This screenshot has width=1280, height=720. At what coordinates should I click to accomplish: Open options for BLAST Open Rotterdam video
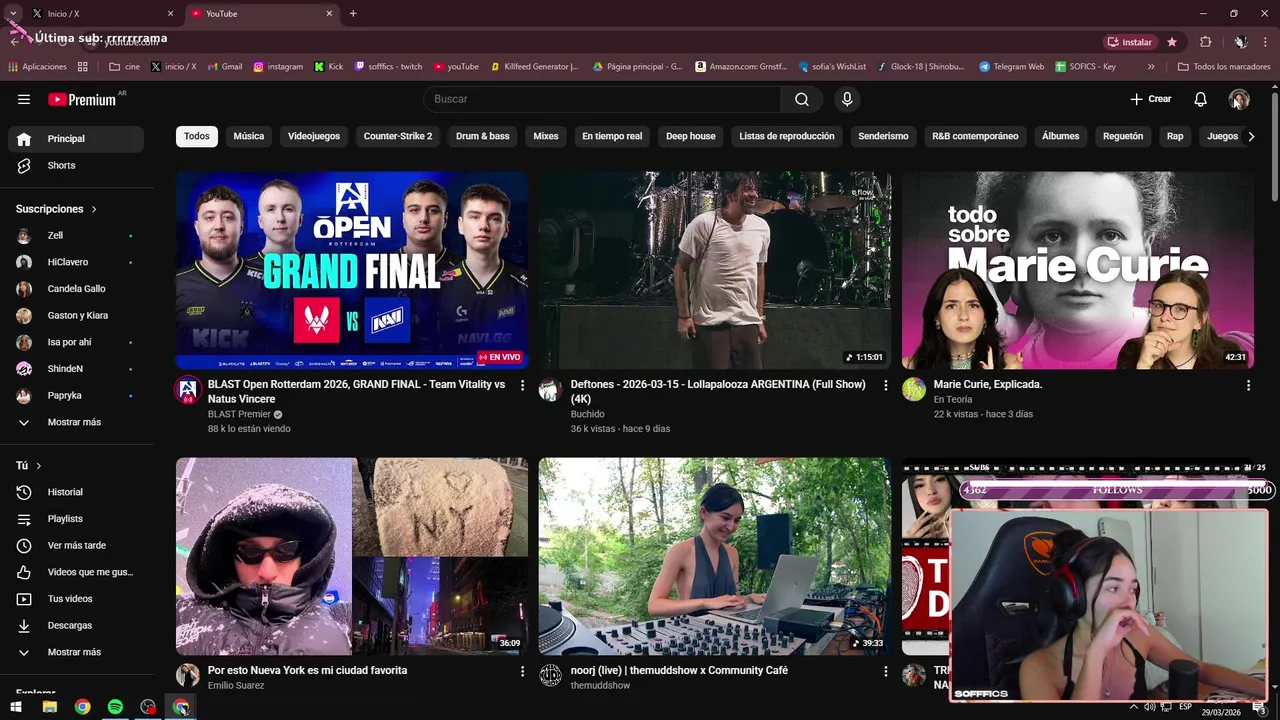point(522,385)
